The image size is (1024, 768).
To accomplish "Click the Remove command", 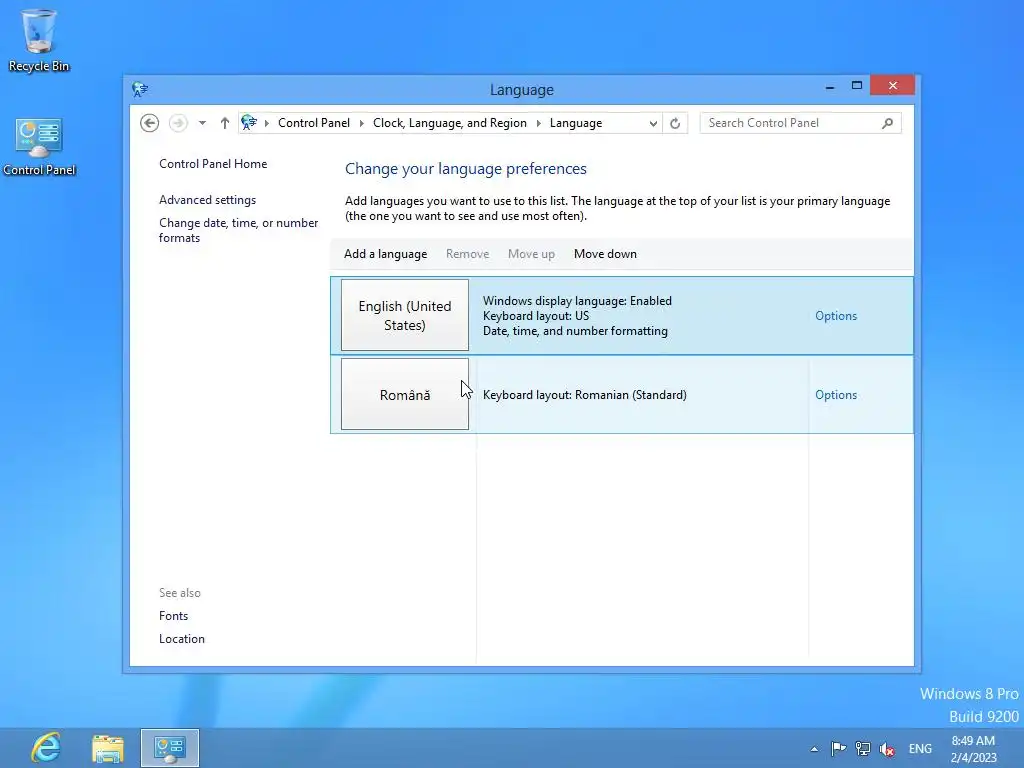I will click(x=467, y=254).
